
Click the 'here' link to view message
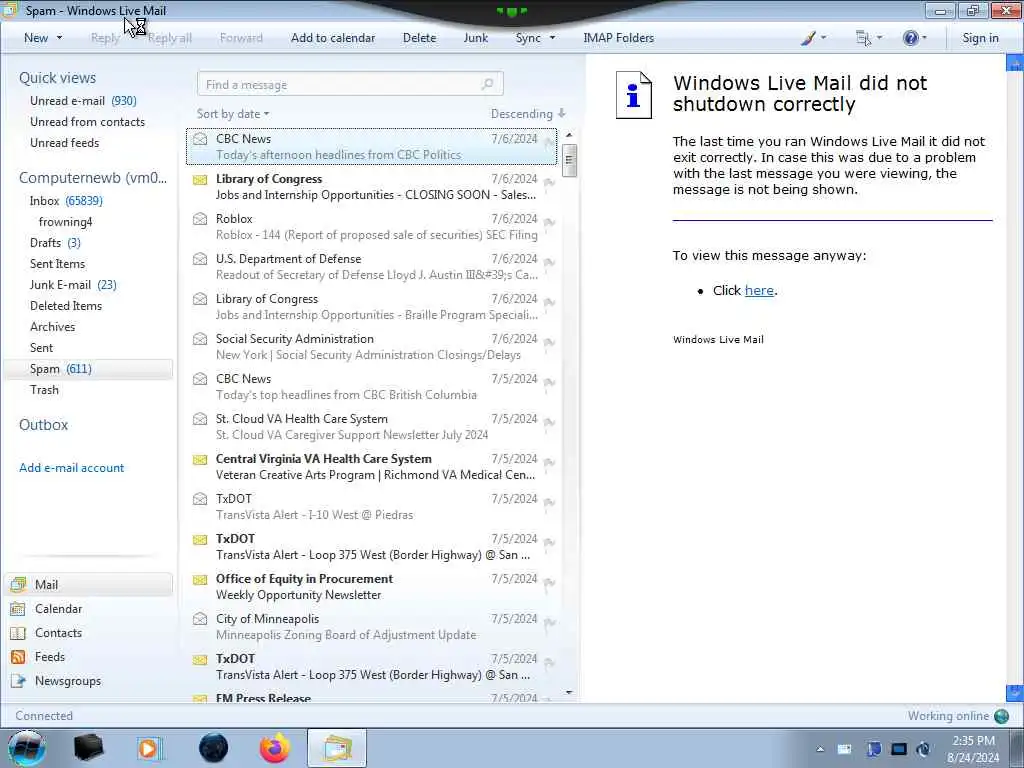click(x=759, y=291)
